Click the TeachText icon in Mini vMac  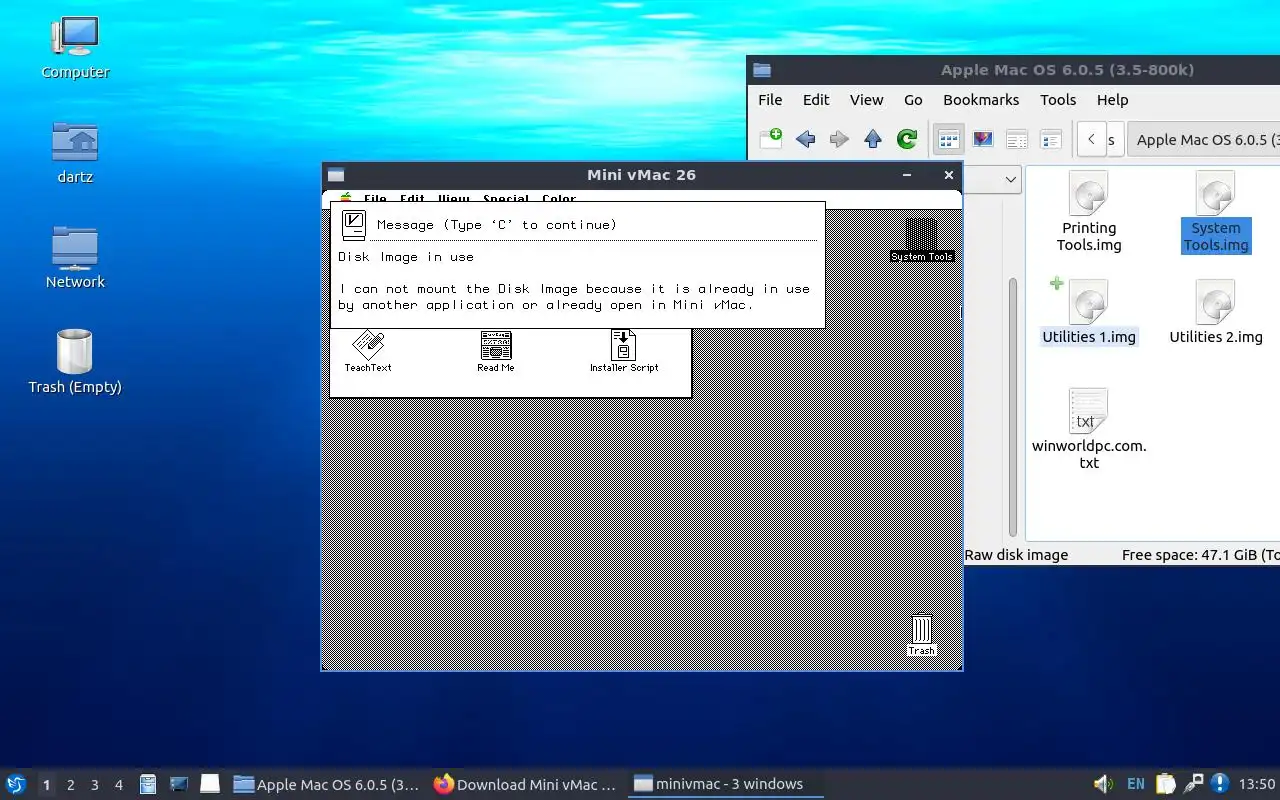pos(368,351)
